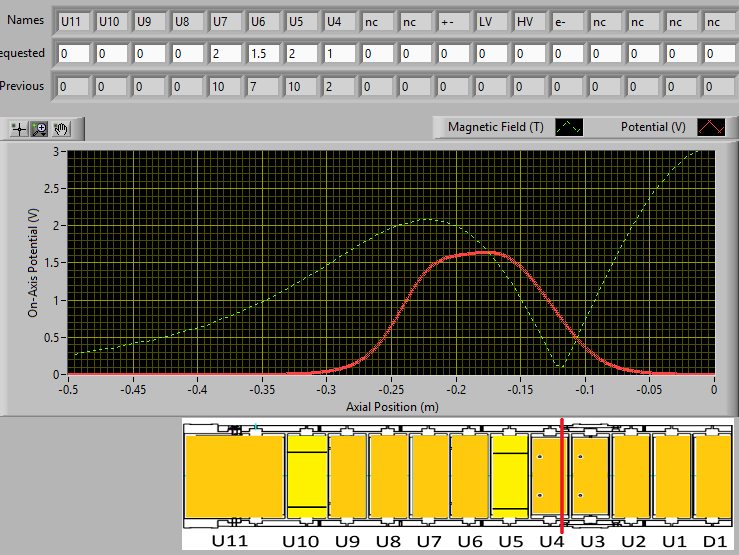Select the hand pan tool

pyautogui.click(x=61, y=129)
